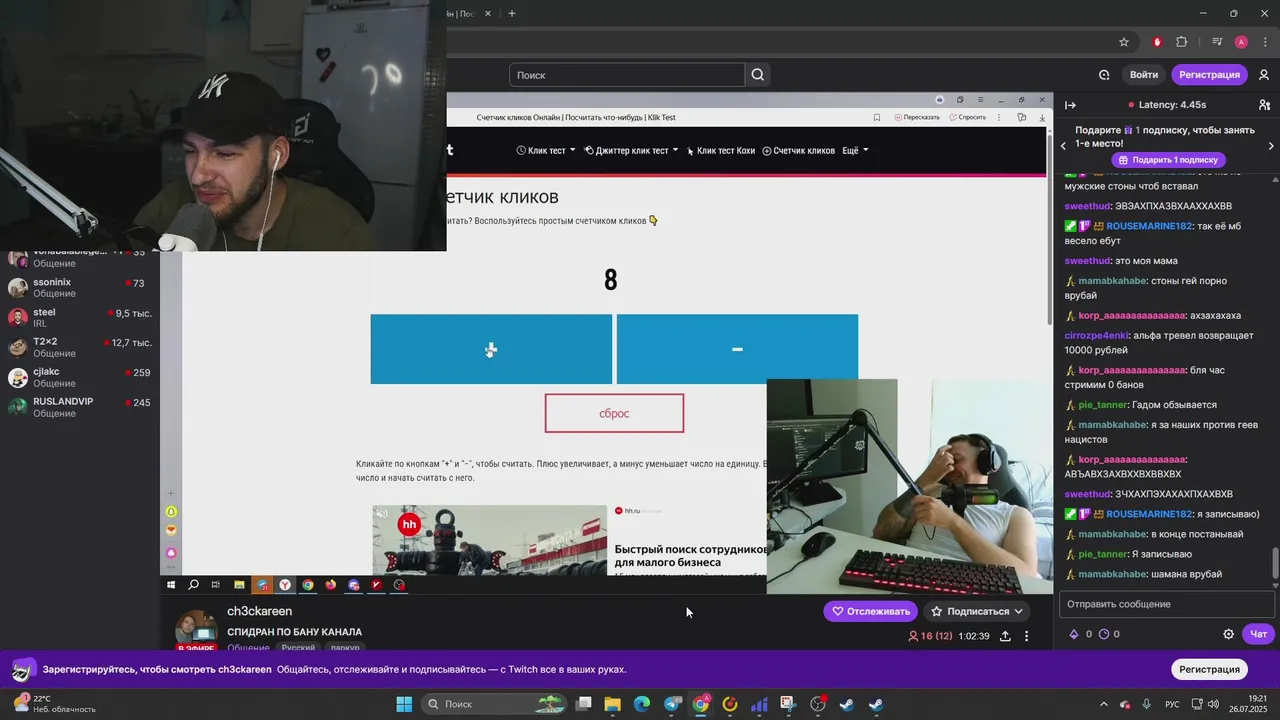
Task: Open weather widget showing 22°C
Action: pyautogui.click(x=54, y=704)
